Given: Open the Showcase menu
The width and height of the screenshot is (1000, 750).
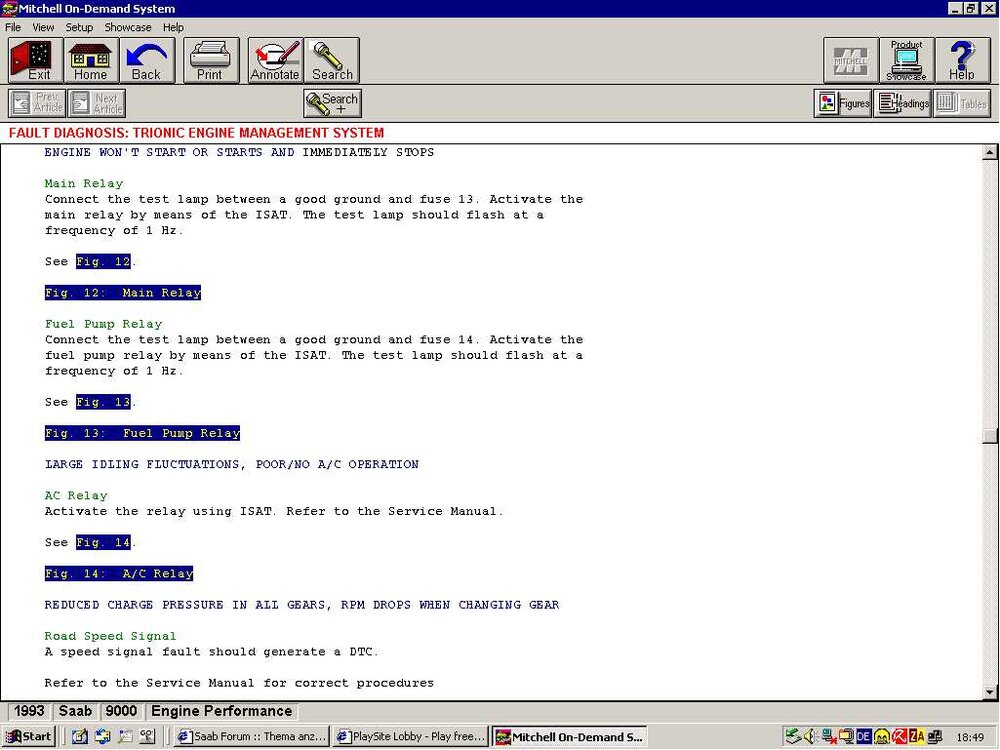Looking at the screenshot, I should (128, 27).
